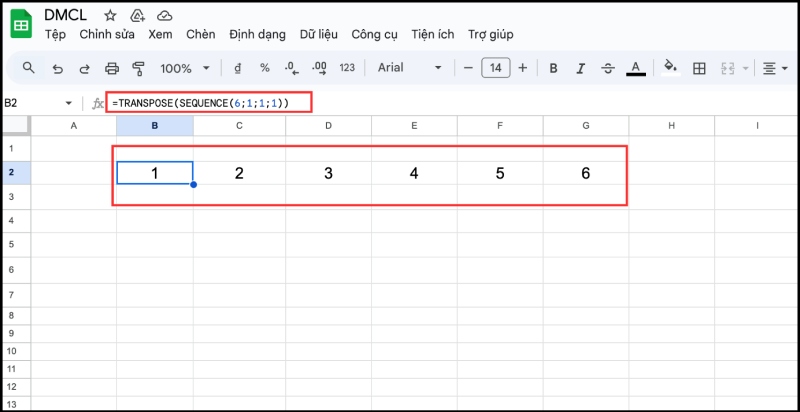The width and height of the screenshot is (800, 412).
Task: Select row 10 header
Action: pos(16,351)
